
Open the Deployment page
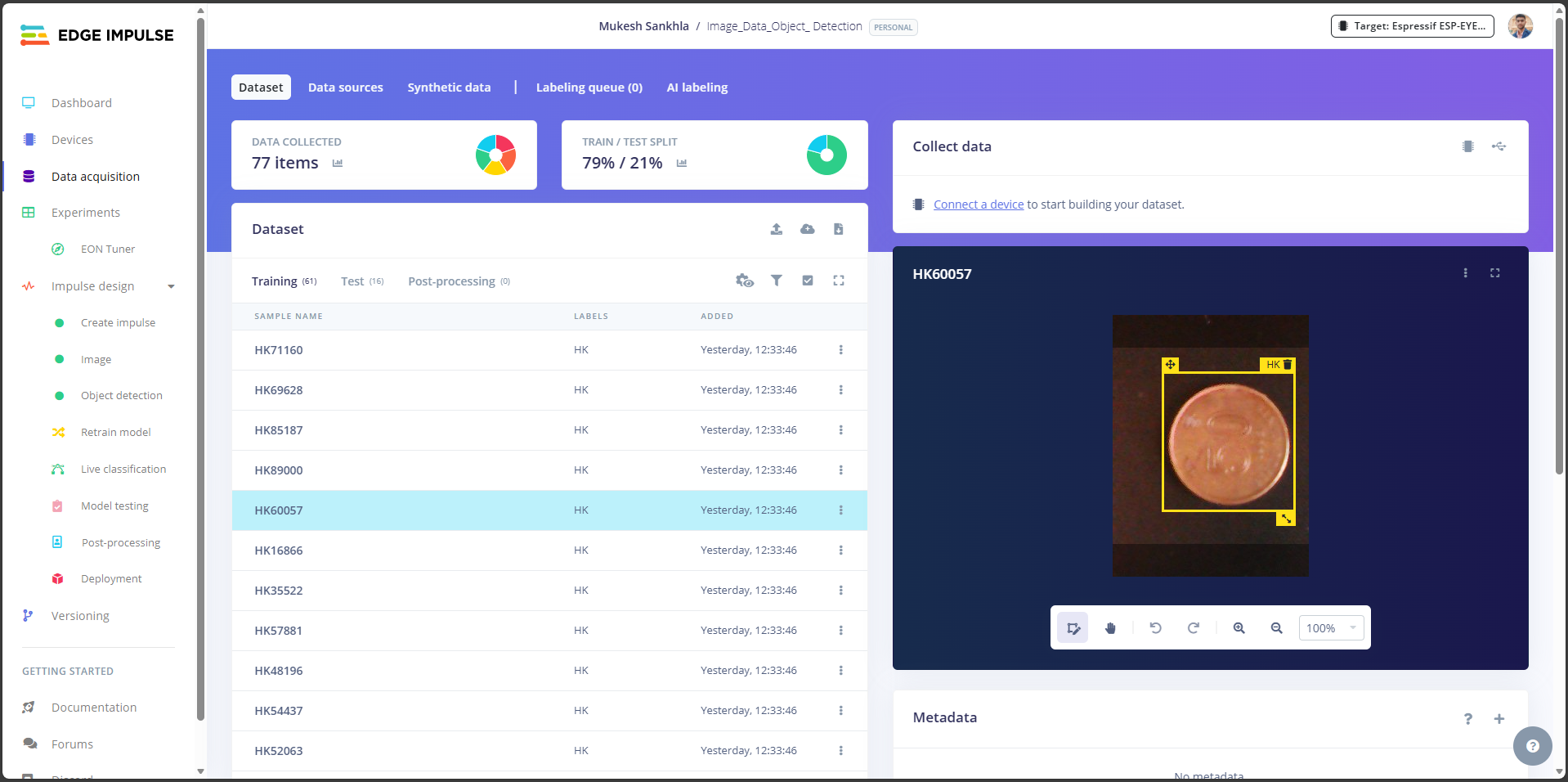(111, 579)
